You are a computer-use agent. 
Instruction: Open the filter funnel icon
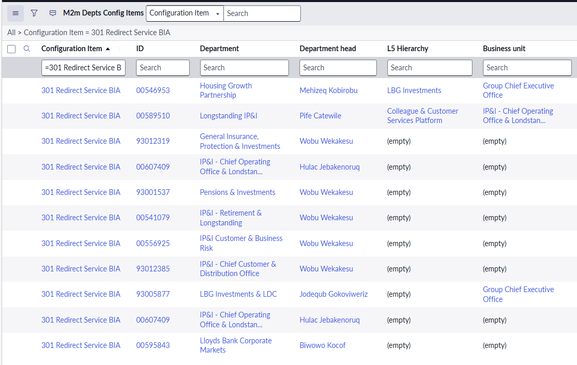(x=34, y=13)
